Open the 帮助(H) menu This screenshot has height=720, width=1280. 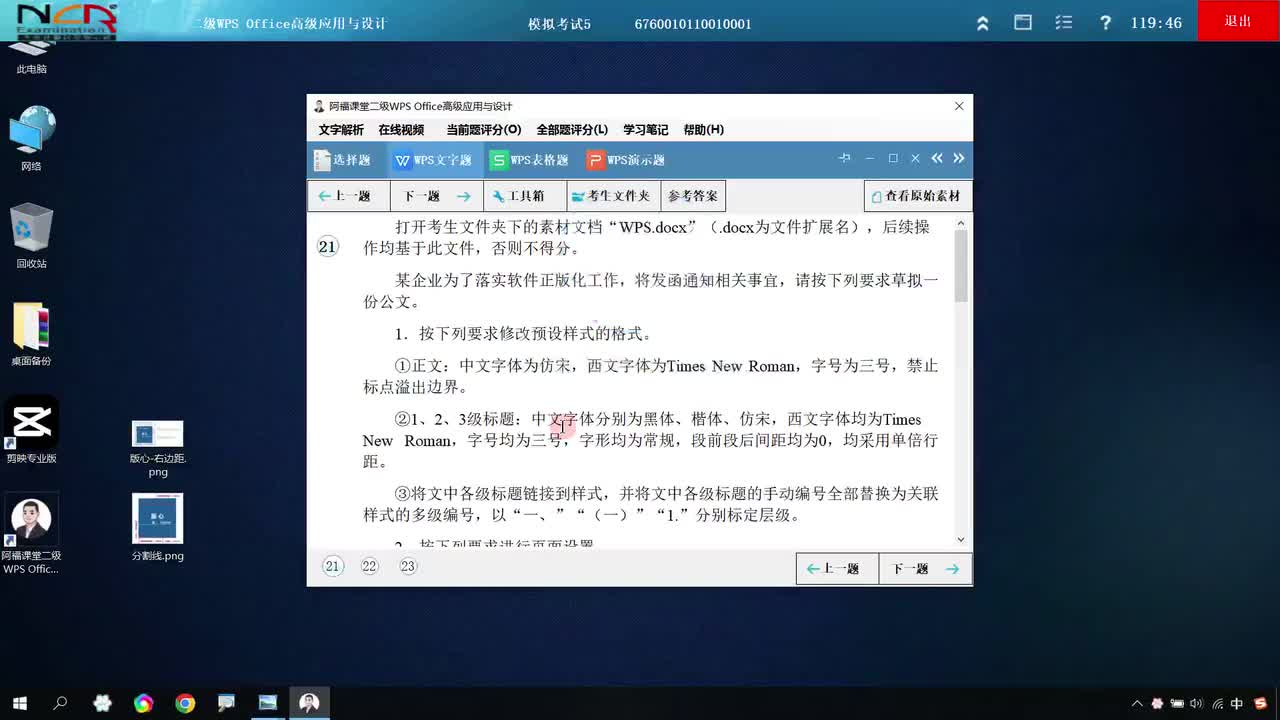tap(704, 130)
